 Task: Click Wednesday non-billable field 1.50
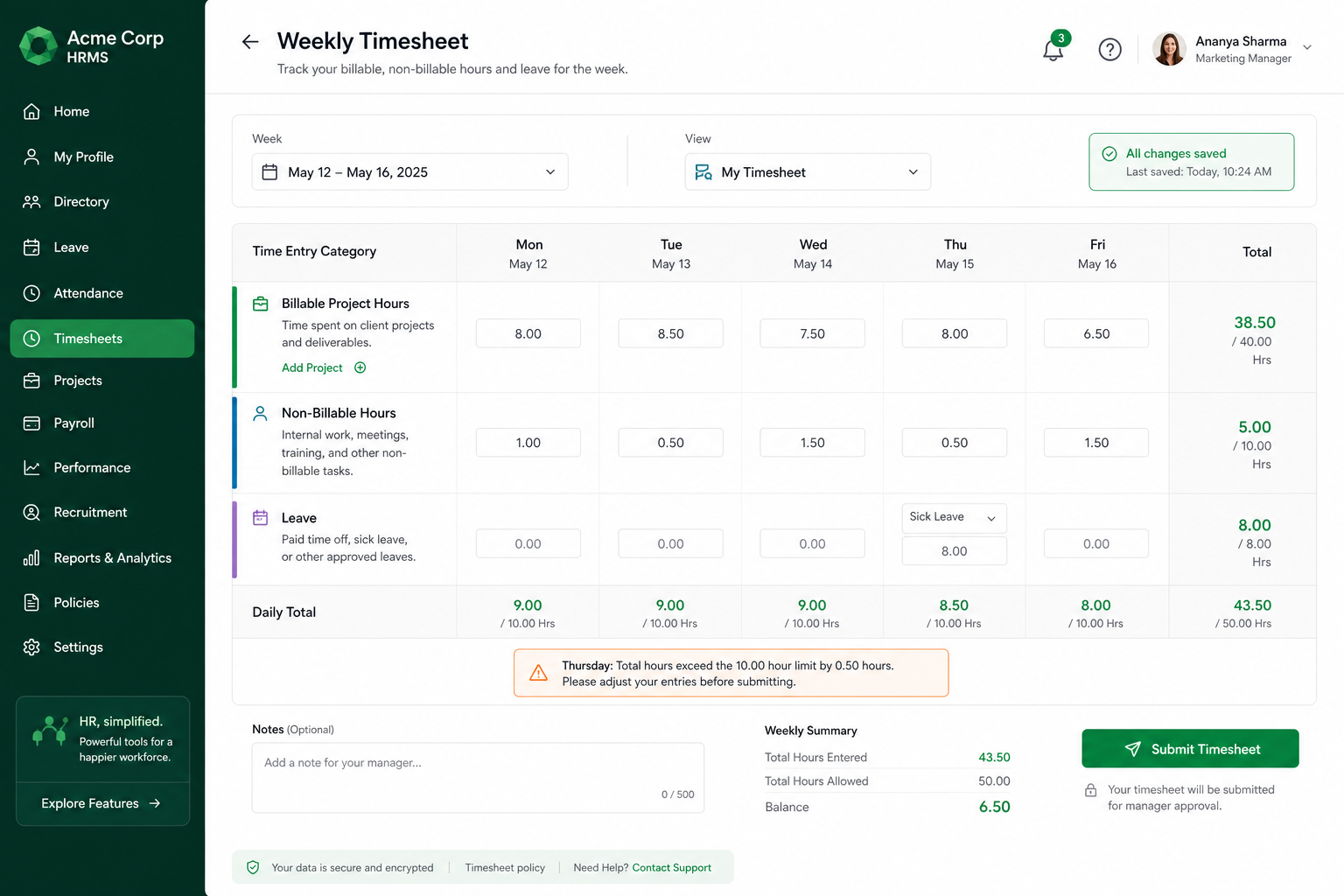coord(812,443)
